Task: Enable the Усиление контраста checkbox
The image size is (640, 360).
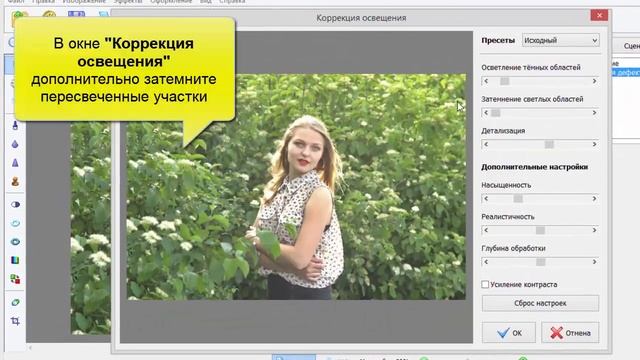Action: (x=485, y=284)
